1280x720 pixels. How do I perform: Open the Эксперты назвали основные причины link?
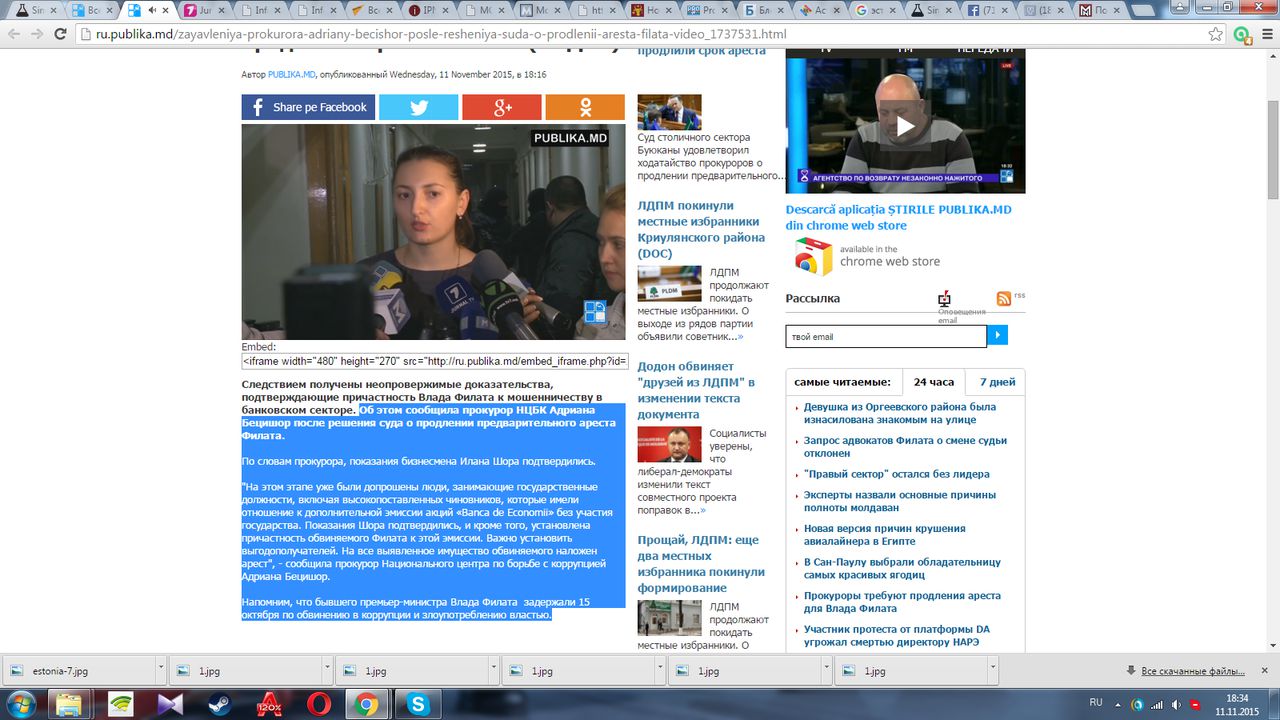900,501
